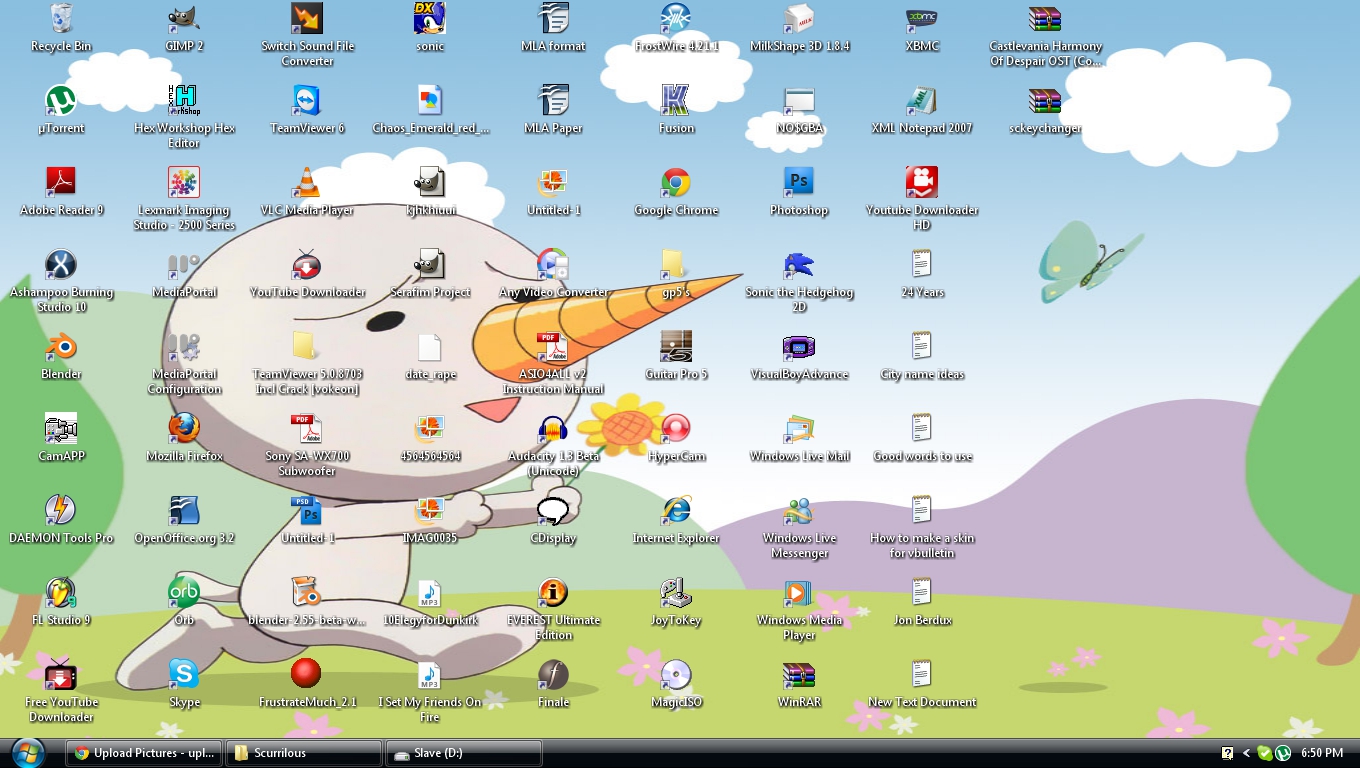Image resolution: width=1360 pixels, height=768 pixels.
Task: Select the DAEMON Tools Pro icon
Action: (x=61, y=510)
